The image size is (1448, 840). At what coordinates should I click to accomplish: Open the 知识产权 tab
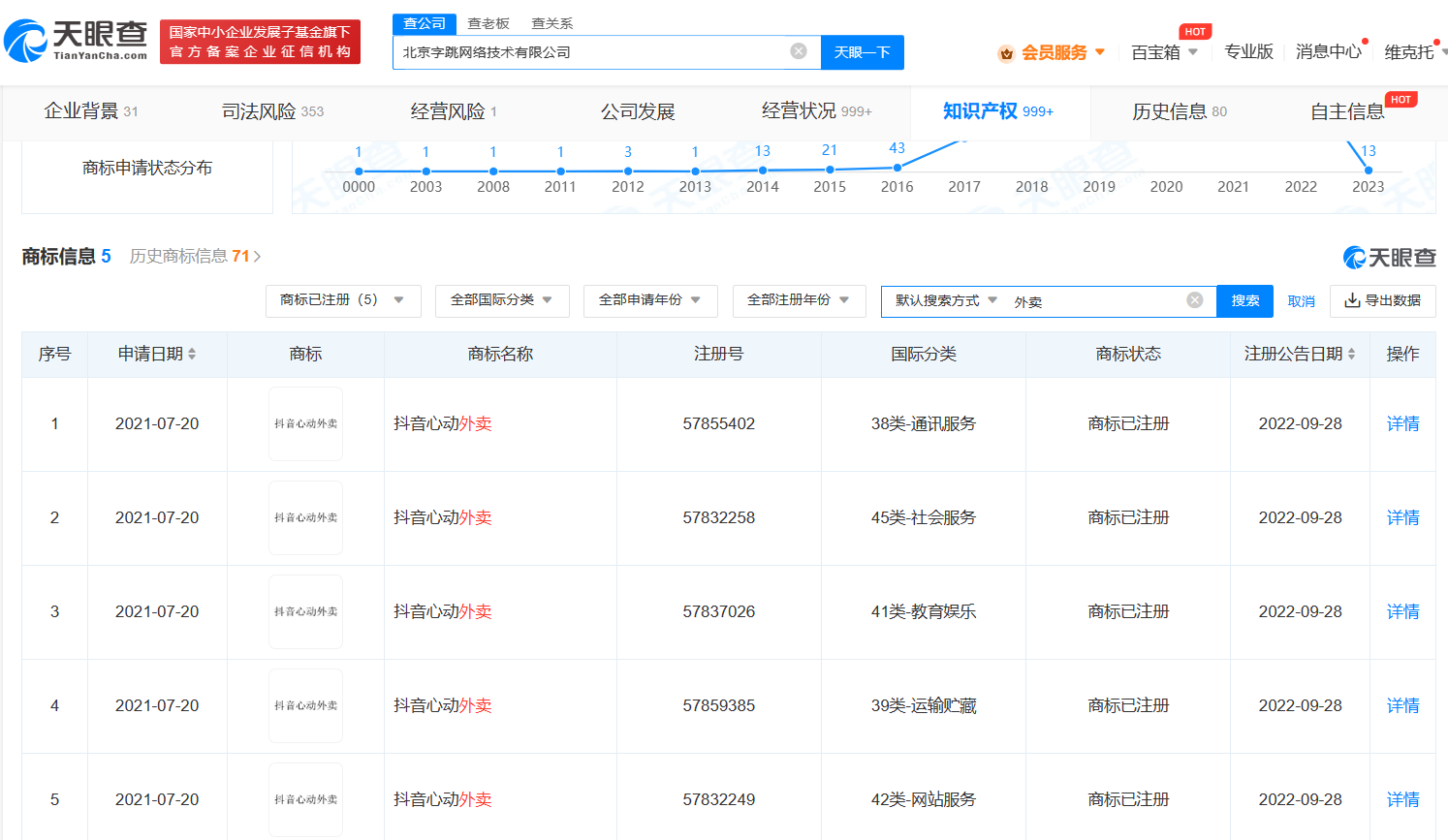pos(998,111)
